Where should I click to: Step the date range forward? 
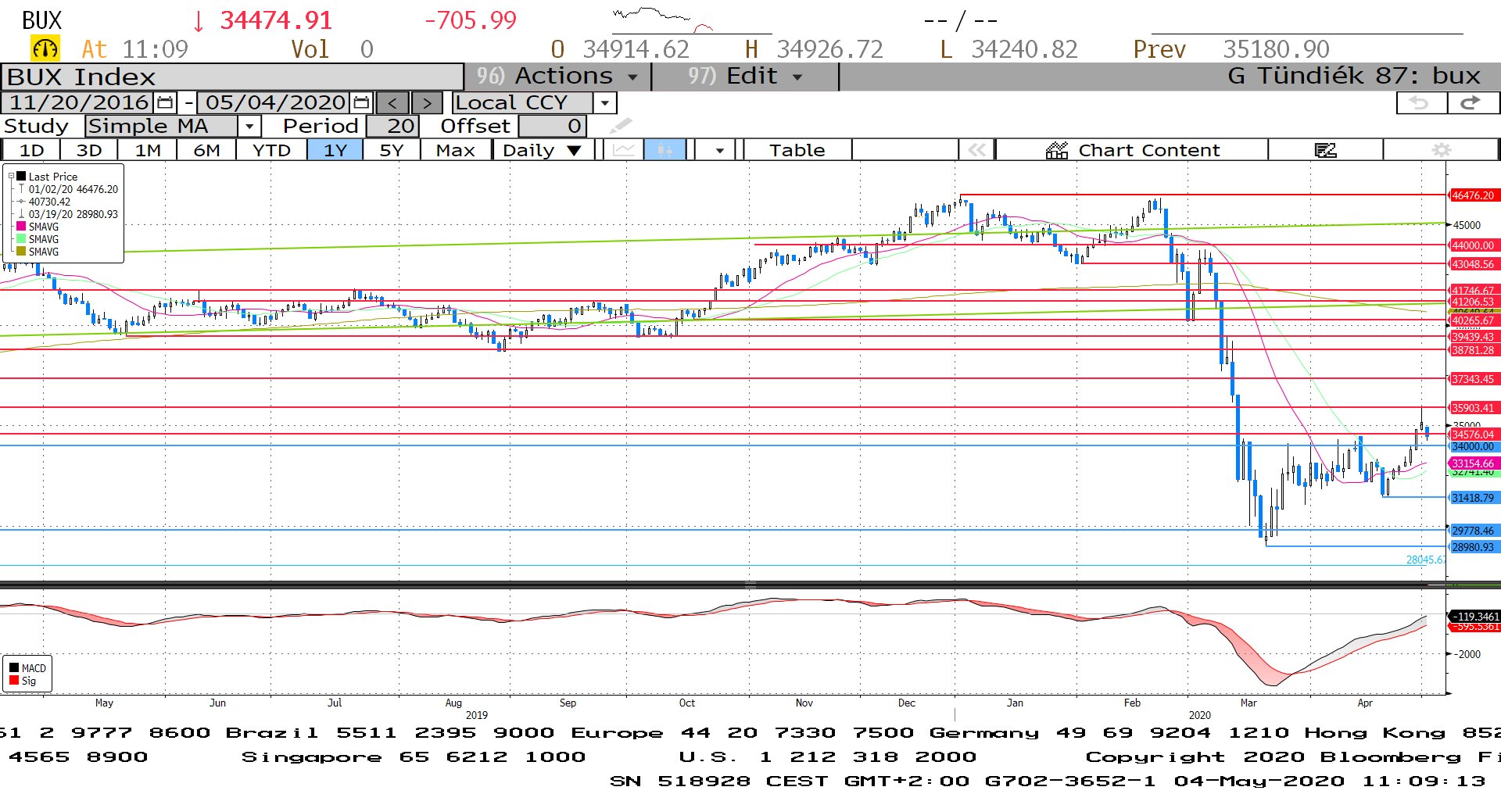[427, 102]
